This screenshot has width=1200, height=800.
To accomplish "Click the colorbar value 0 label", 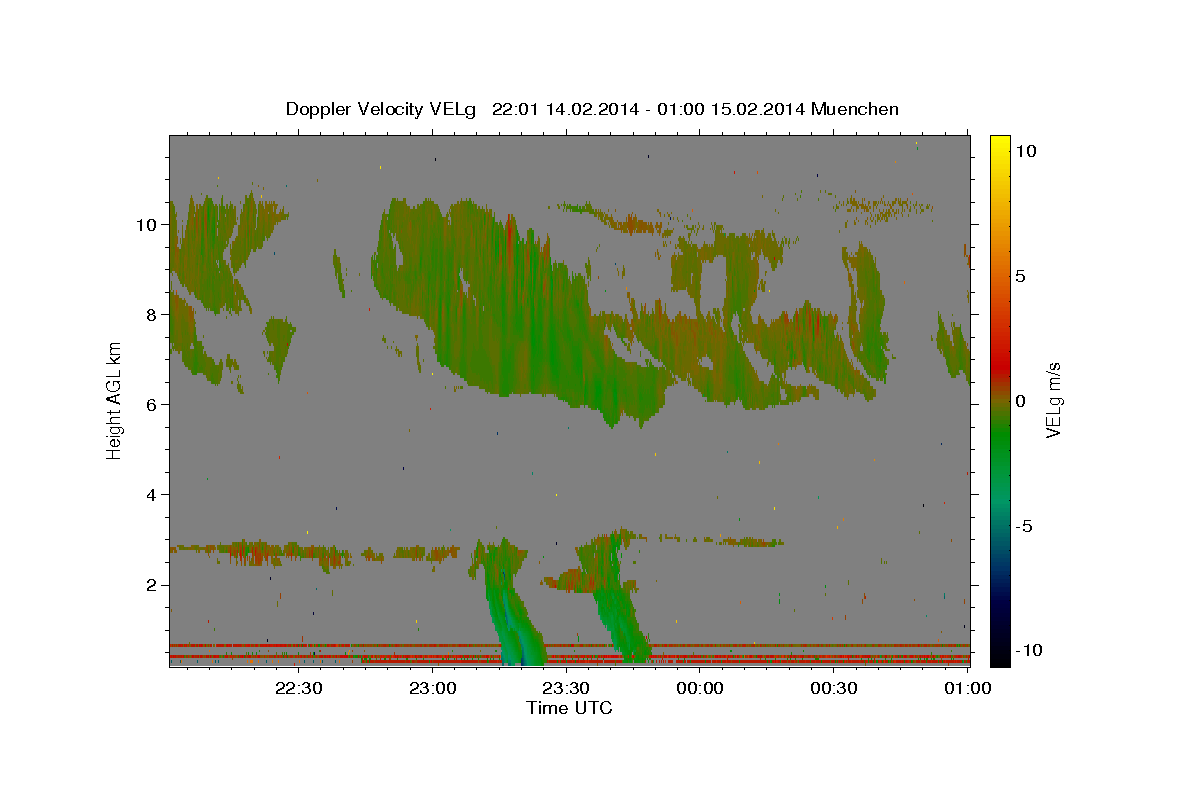I will (x=1020, y=401).
